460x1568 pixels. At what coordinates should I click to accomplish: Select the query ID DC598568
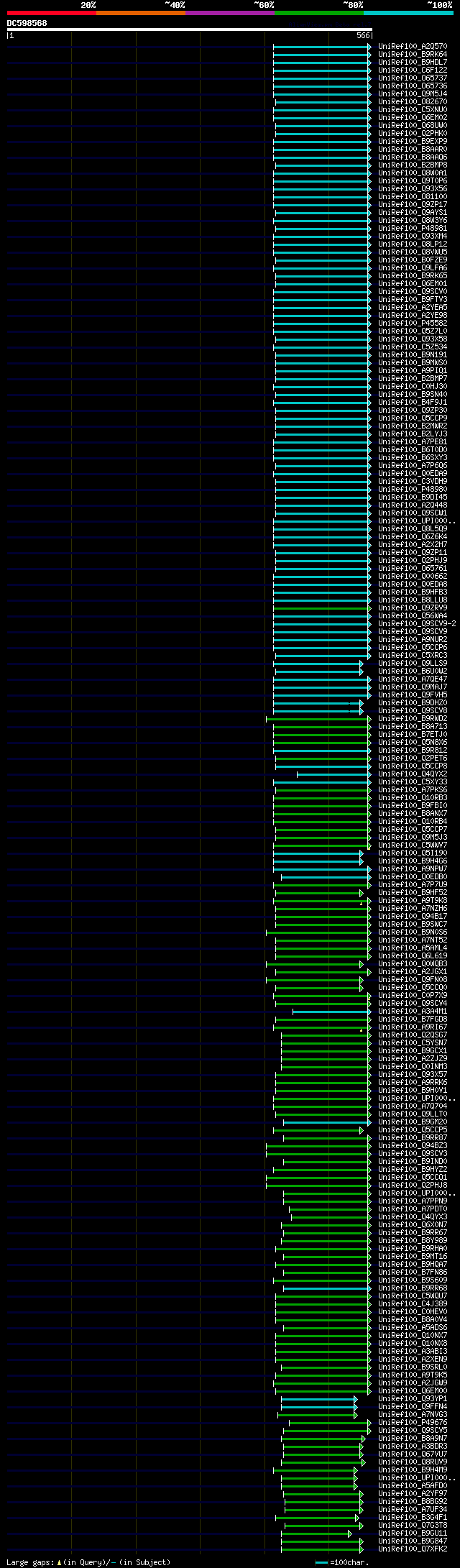point(27,23)
